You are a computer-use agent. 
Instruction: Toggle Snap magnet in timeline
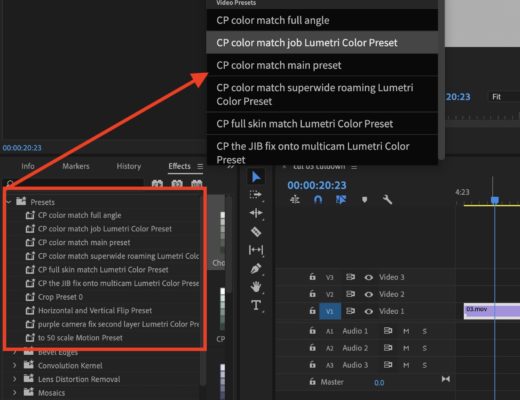pyautogui.click(x=318, y=200)
